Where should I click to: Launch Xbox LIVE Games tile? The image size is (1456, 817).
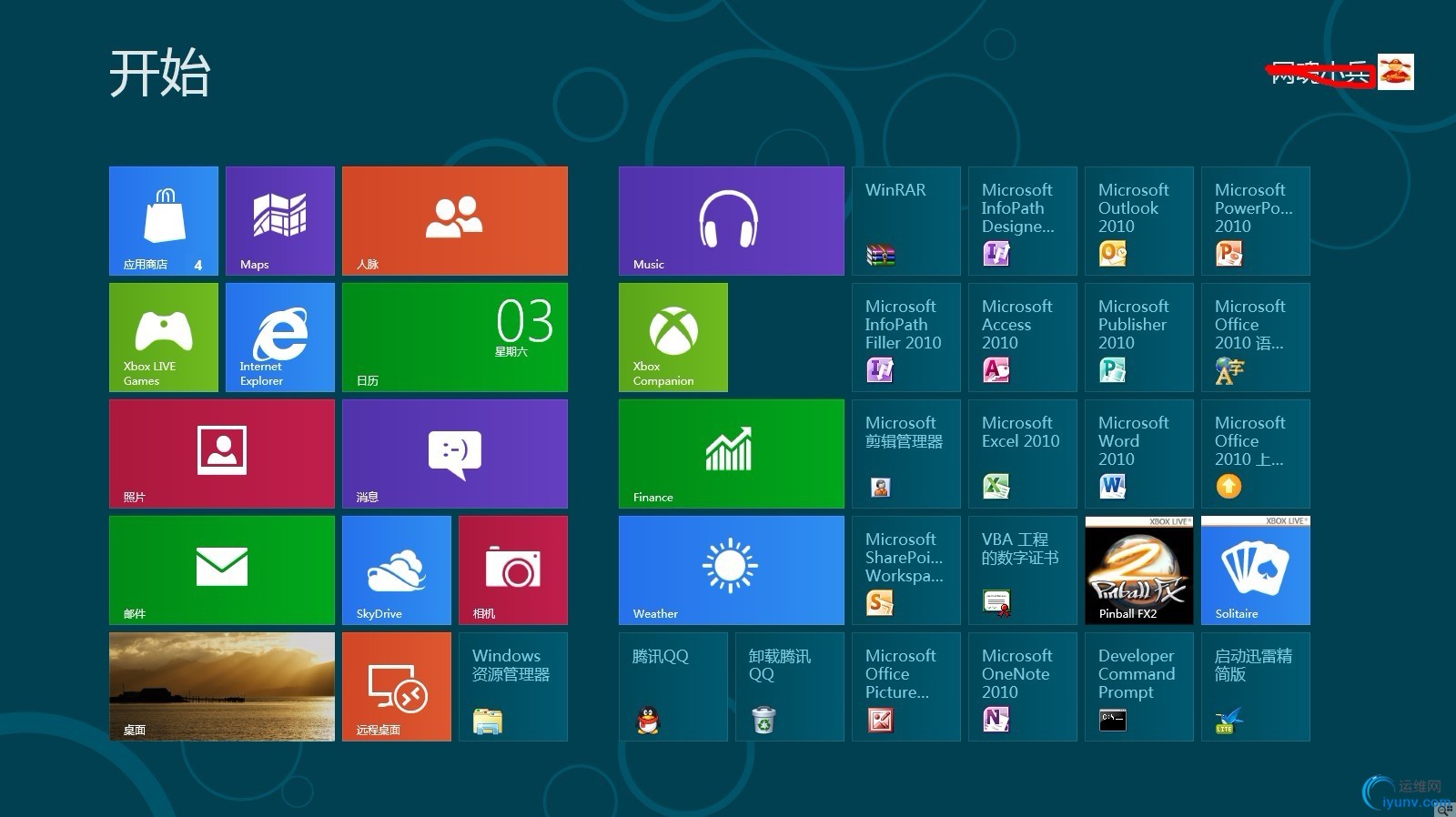point(164,338)
